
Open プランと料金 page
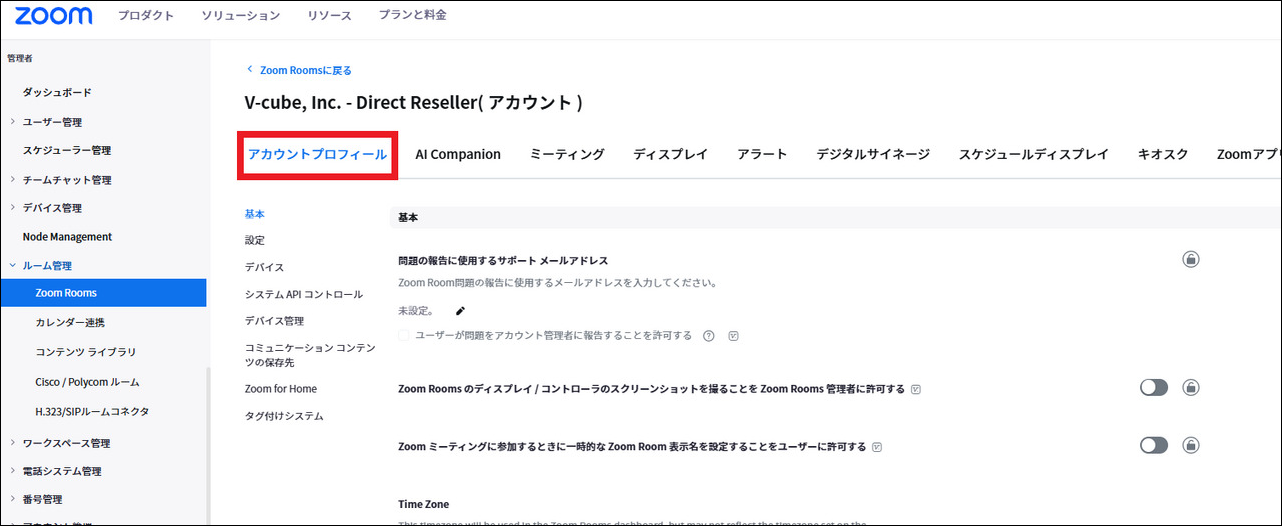412,15
